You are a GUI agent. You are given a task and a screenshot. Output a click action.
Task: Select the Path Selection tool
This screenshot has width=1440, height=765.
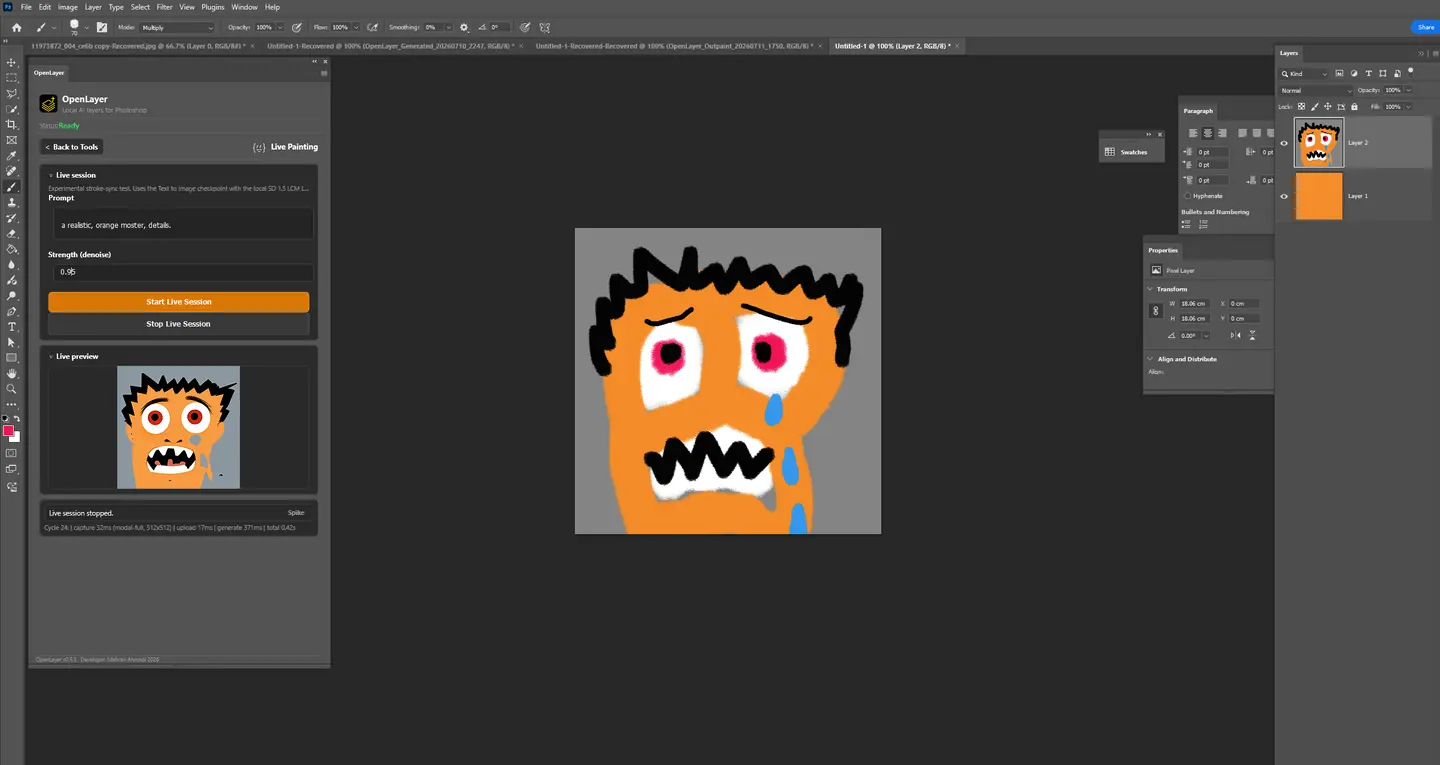(x=12, y=342)
